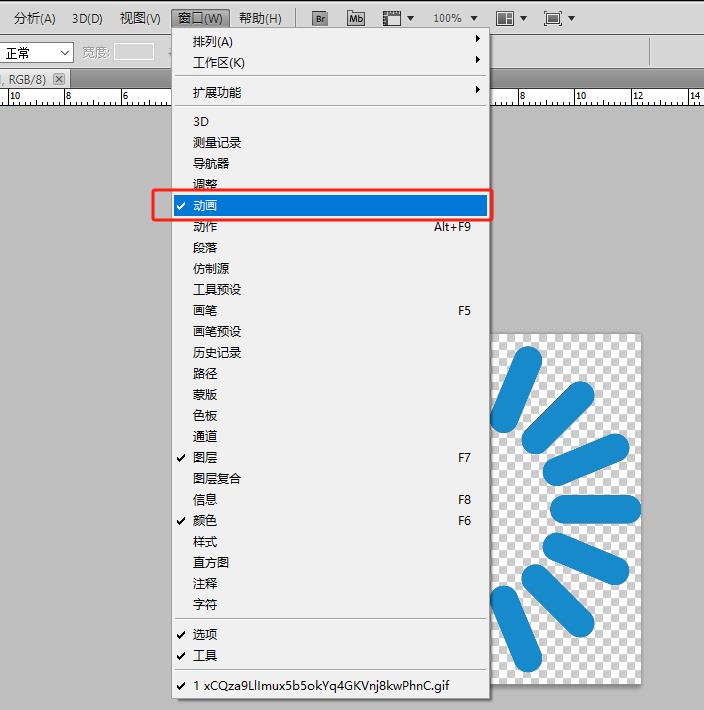Show the 画笔 panel
704x710 pixels.
330,310
